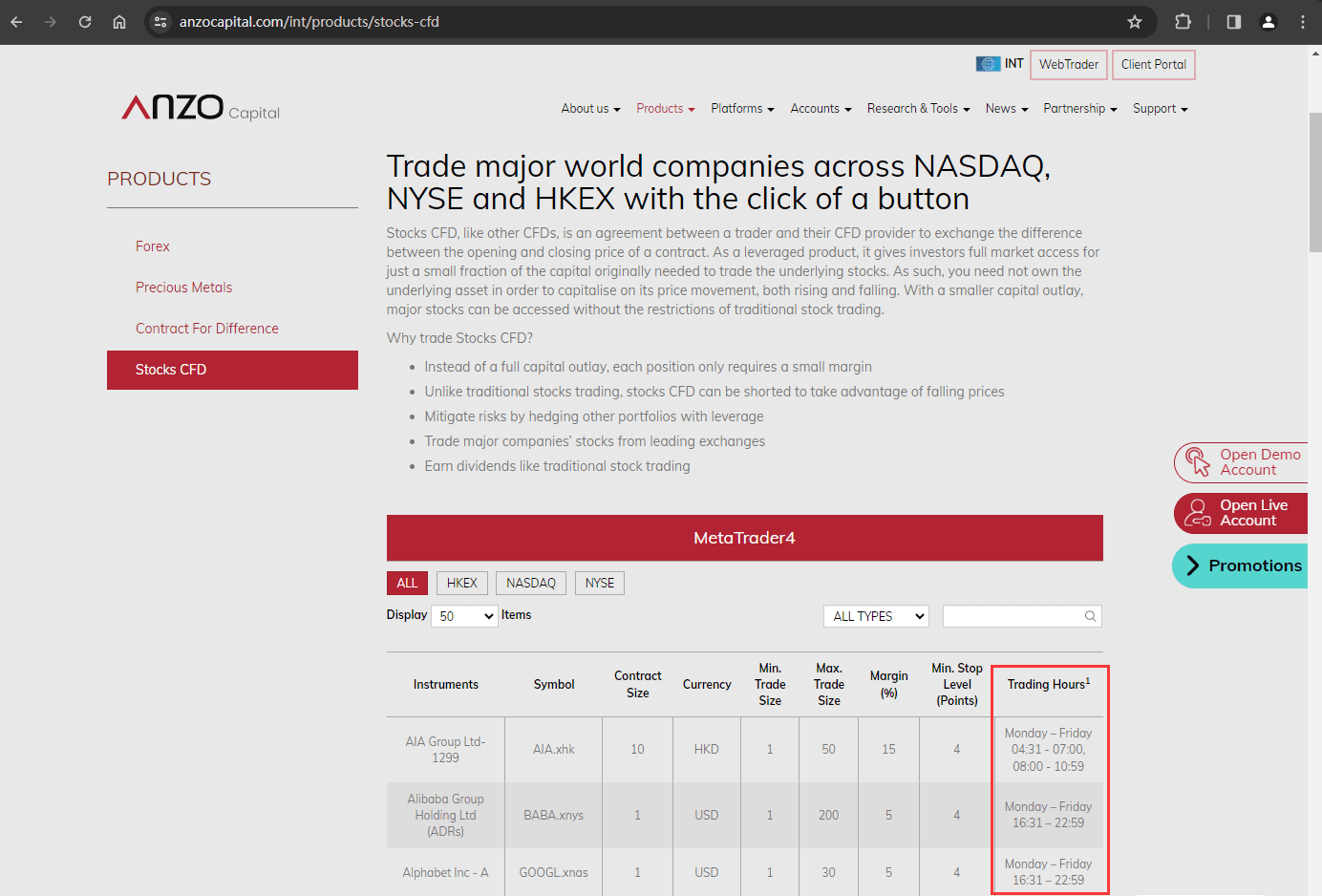Open the Display 50 items dropdown

pos(465,616)
